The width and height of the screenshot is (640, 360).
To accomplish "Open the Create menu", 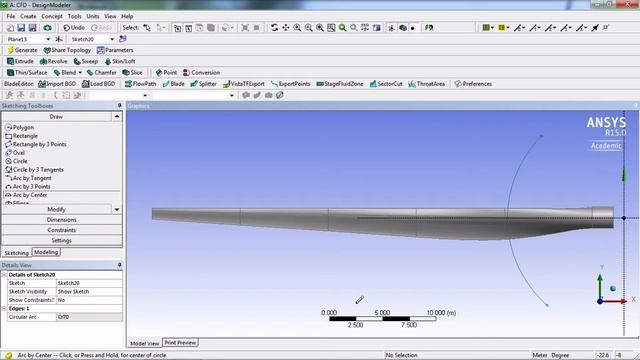I will pyautogui.click(x=28, y=16).
